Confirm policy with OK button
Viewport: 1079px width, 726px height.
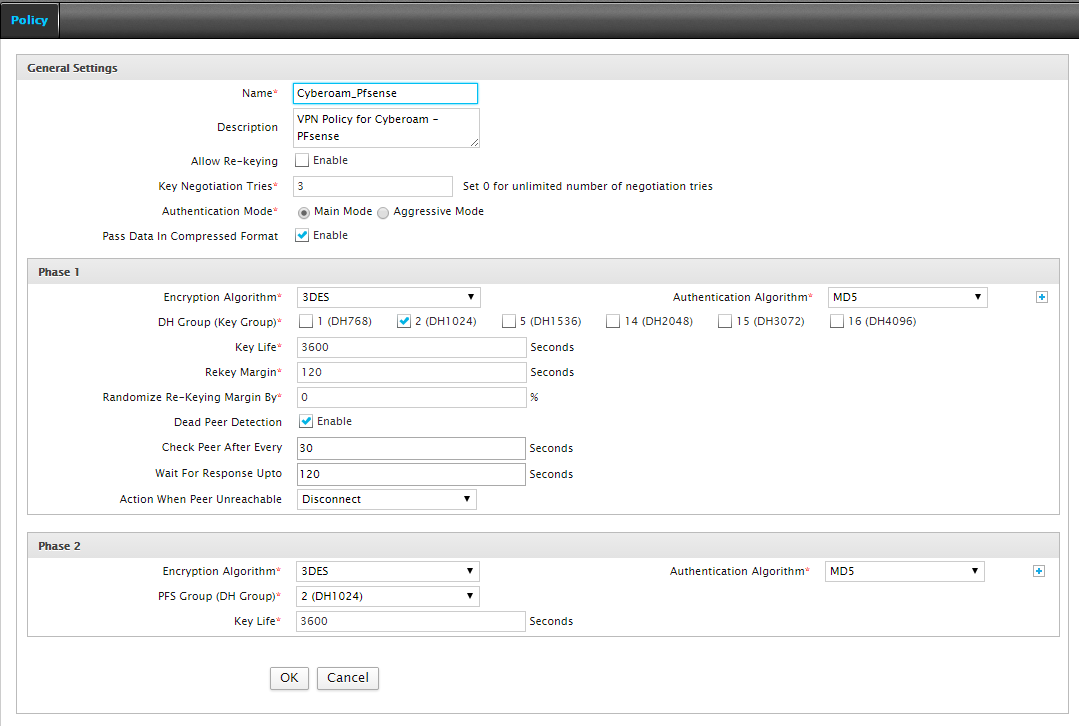(290, 678)
